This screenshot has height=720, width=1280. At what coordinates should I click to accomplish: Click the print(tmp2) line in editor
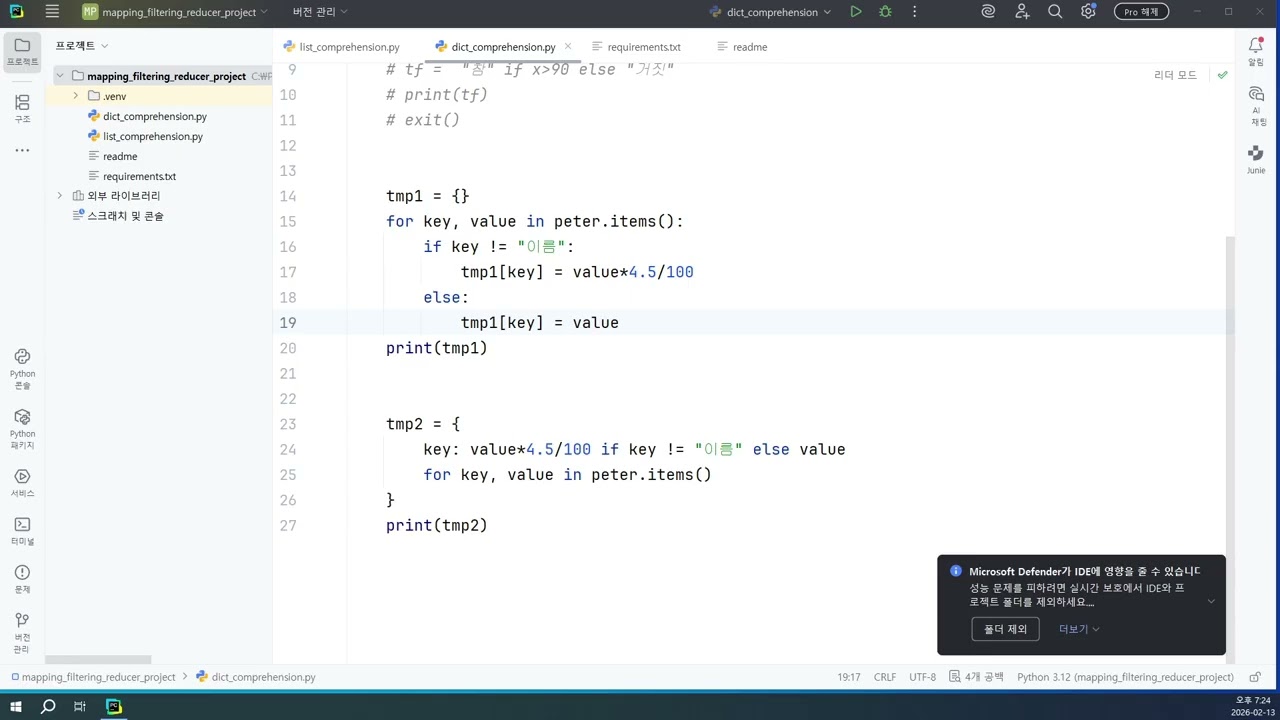pos(437,525)
